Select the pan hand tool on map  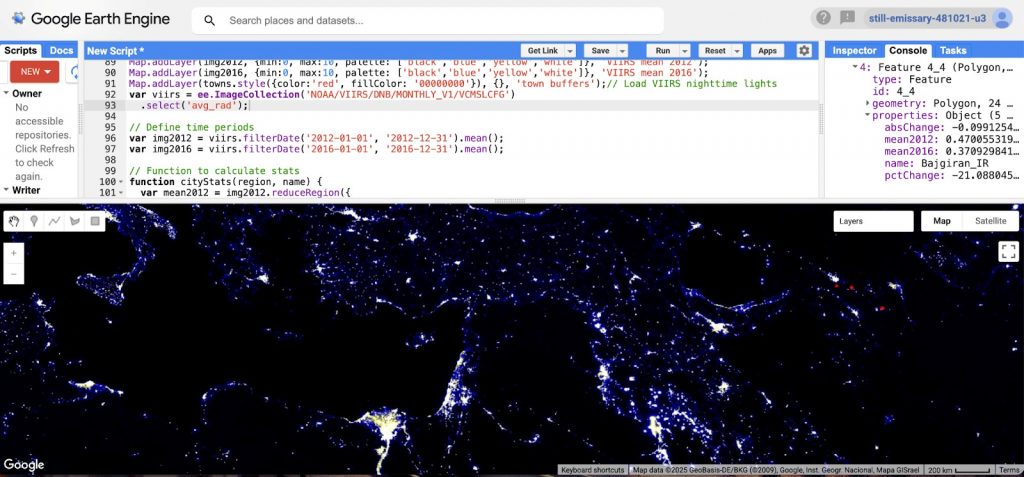tap(14, 221)
